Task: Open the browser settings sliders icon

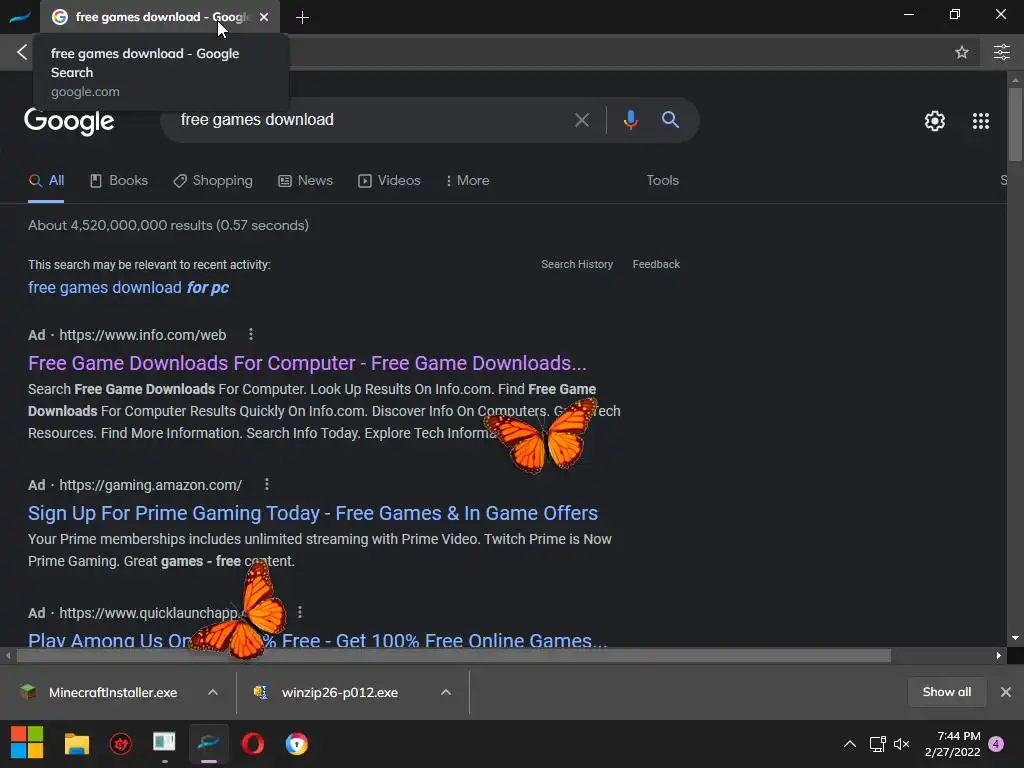Action: point(1001,52)
